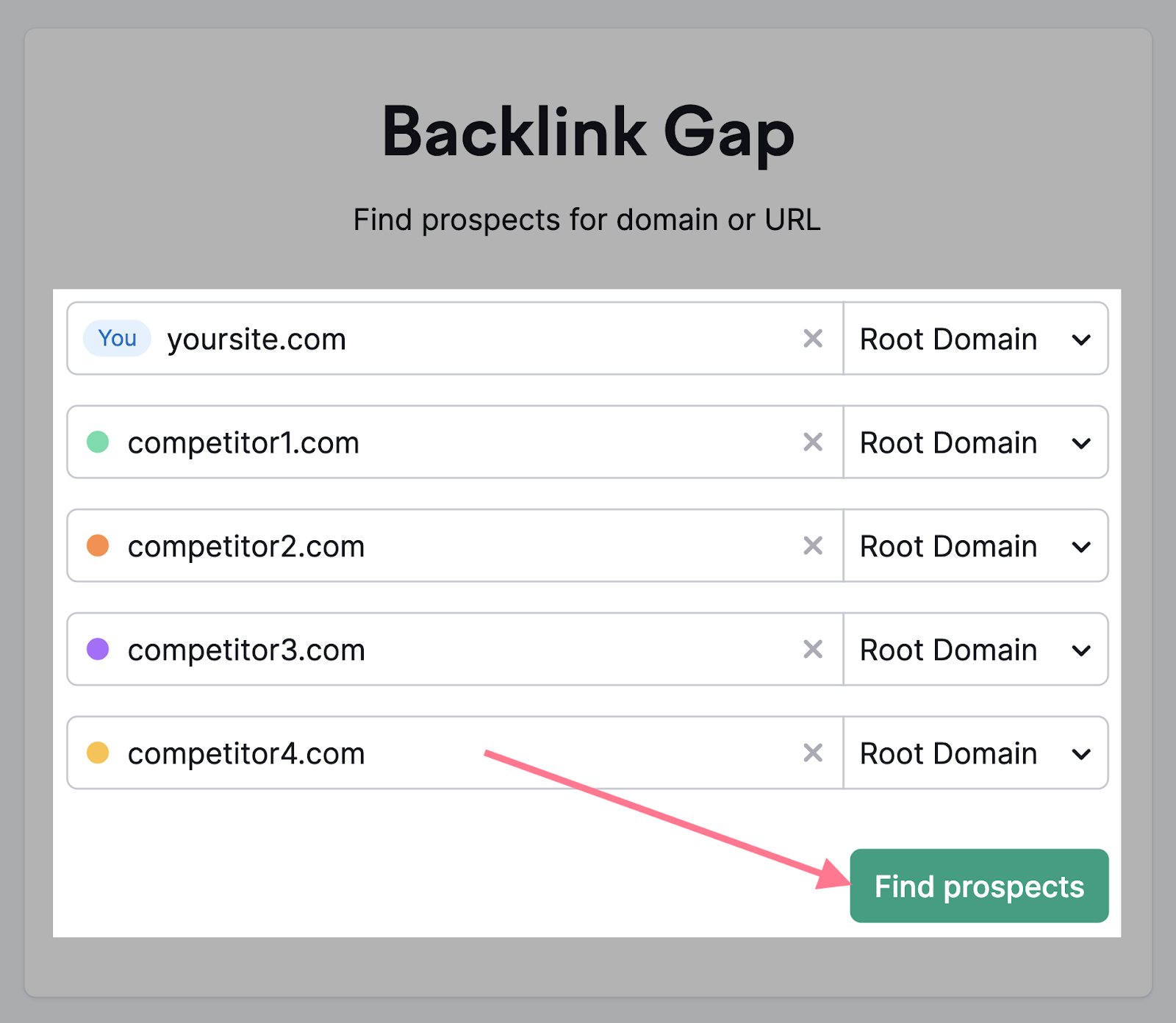This screenshot has width=1176, height=1023.
Task: Select the purple dot beside competitor3.com
Action: click(99, 650)
